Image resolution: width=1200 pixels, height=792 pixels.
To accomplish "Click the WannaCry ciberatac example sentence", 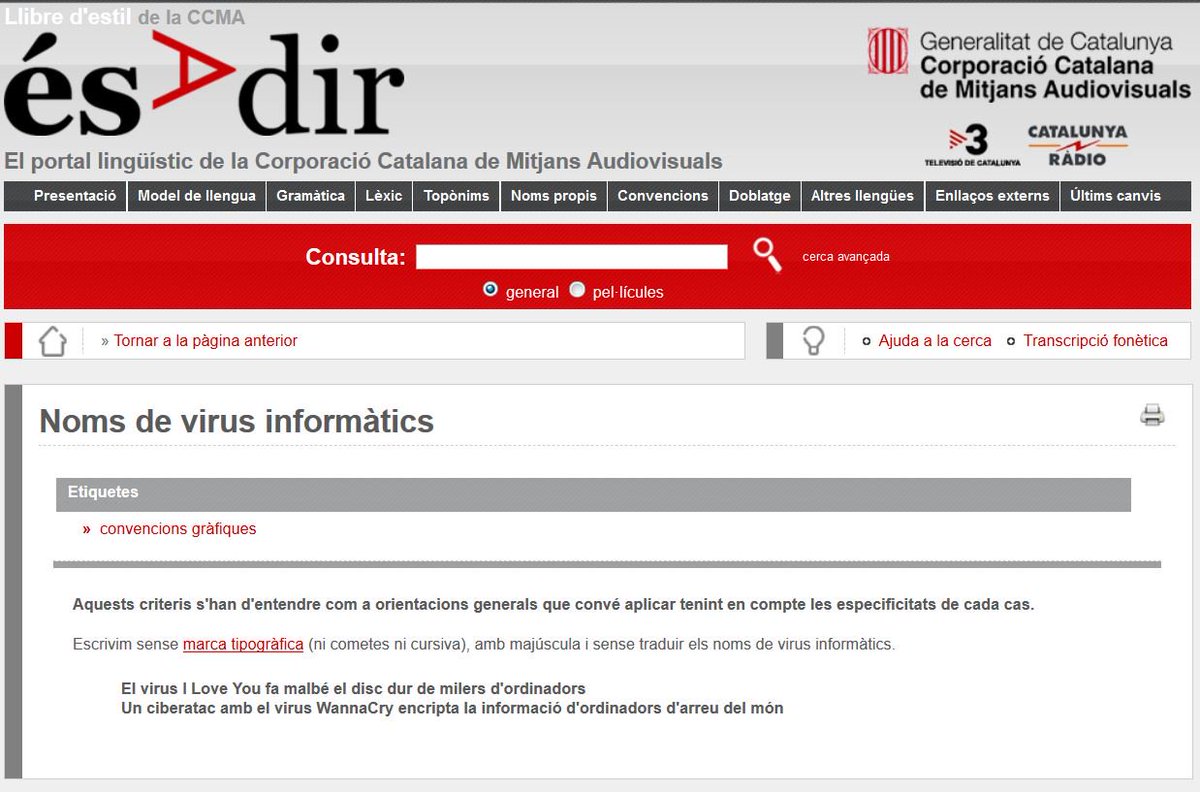I will tap(452, 708).
